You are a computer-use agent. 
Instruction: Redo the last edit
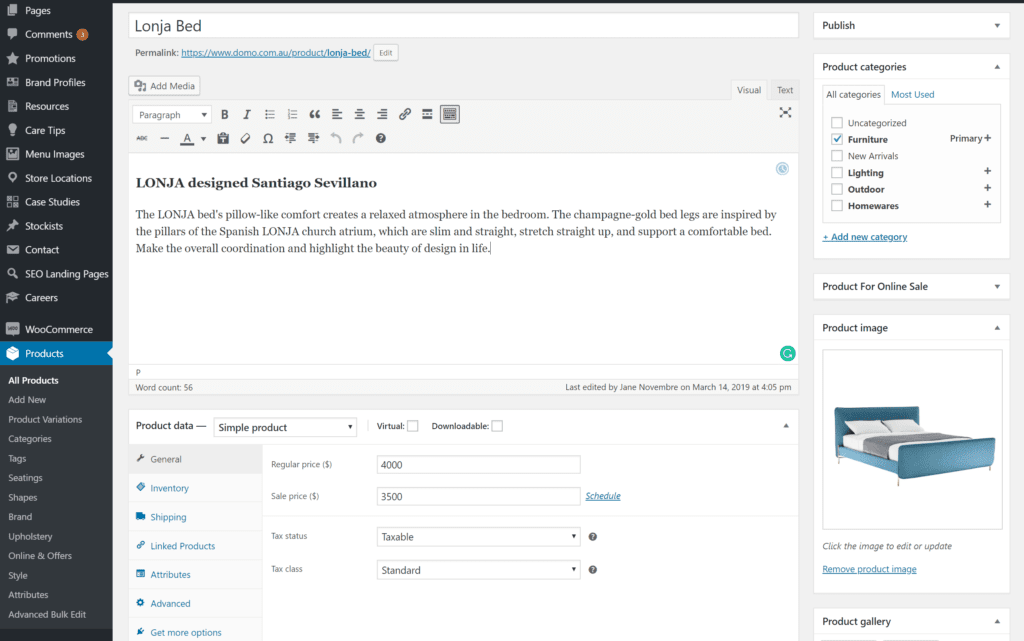tap(358, 138)
